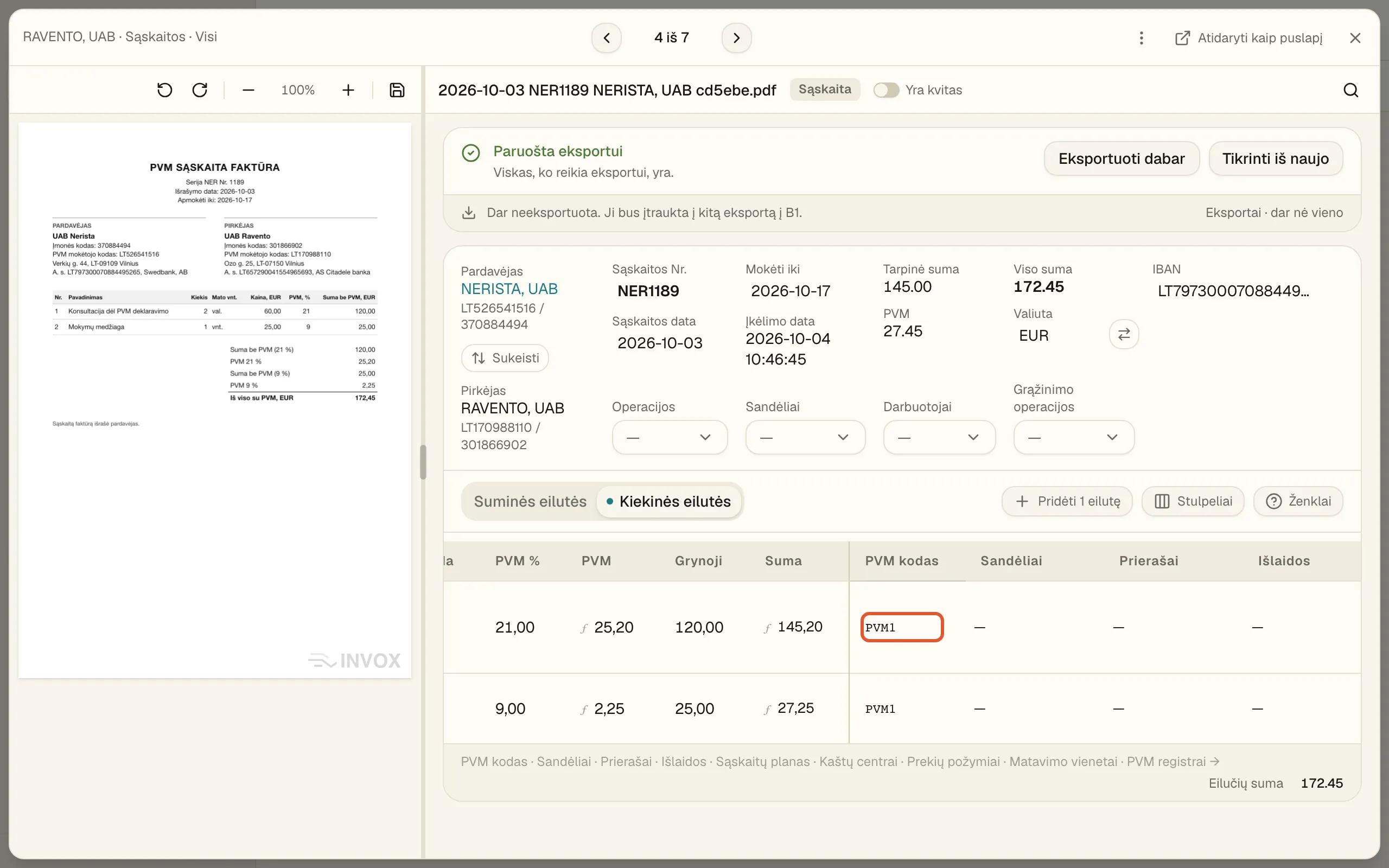Click the invoice PDF preview page
The height and width of the screenshot is (868, 1389).
coord(215,400)
